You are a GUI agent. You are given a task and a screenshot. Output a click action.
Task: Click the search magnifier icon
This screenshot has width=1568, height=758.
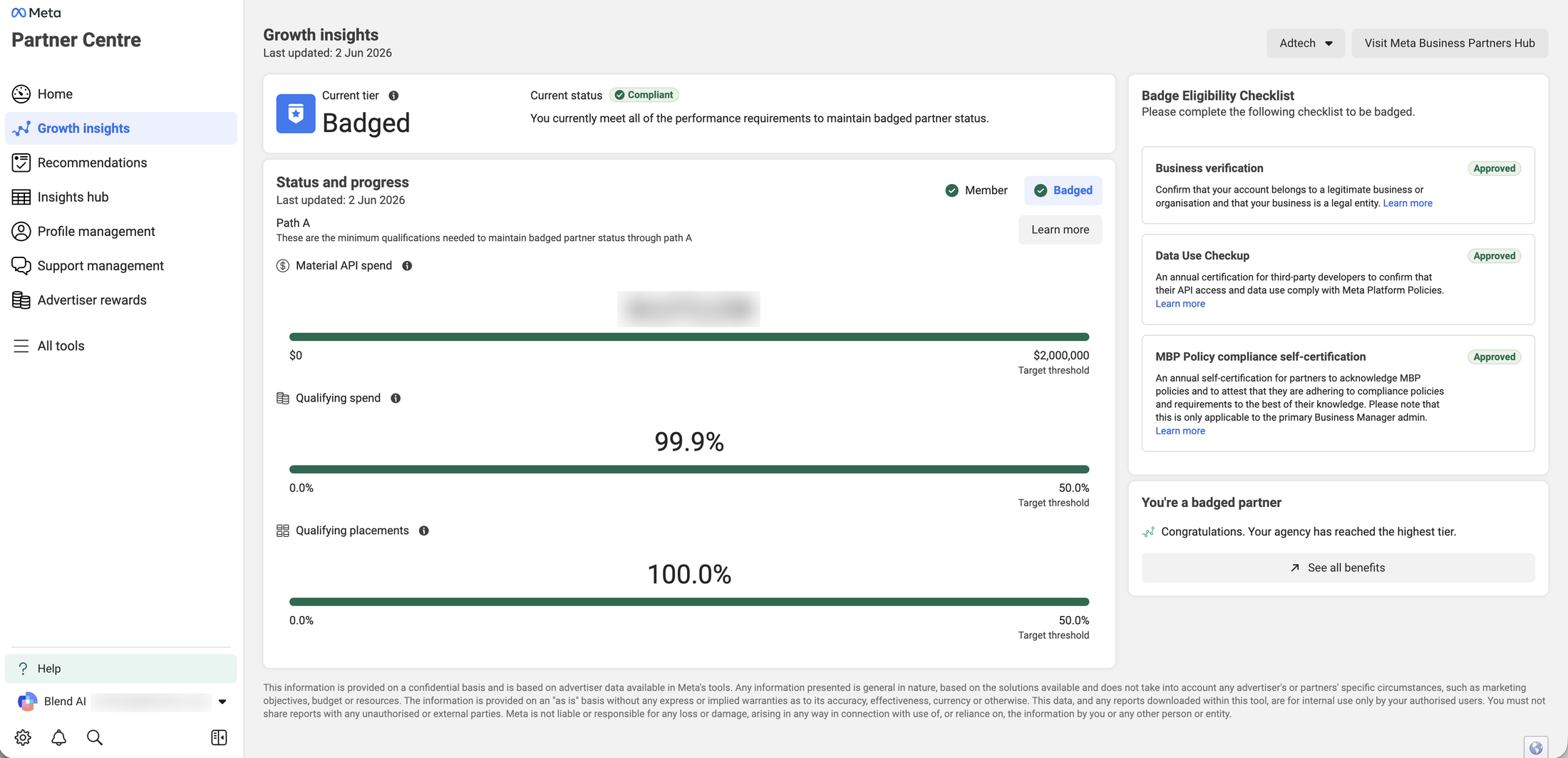(95, 737)
